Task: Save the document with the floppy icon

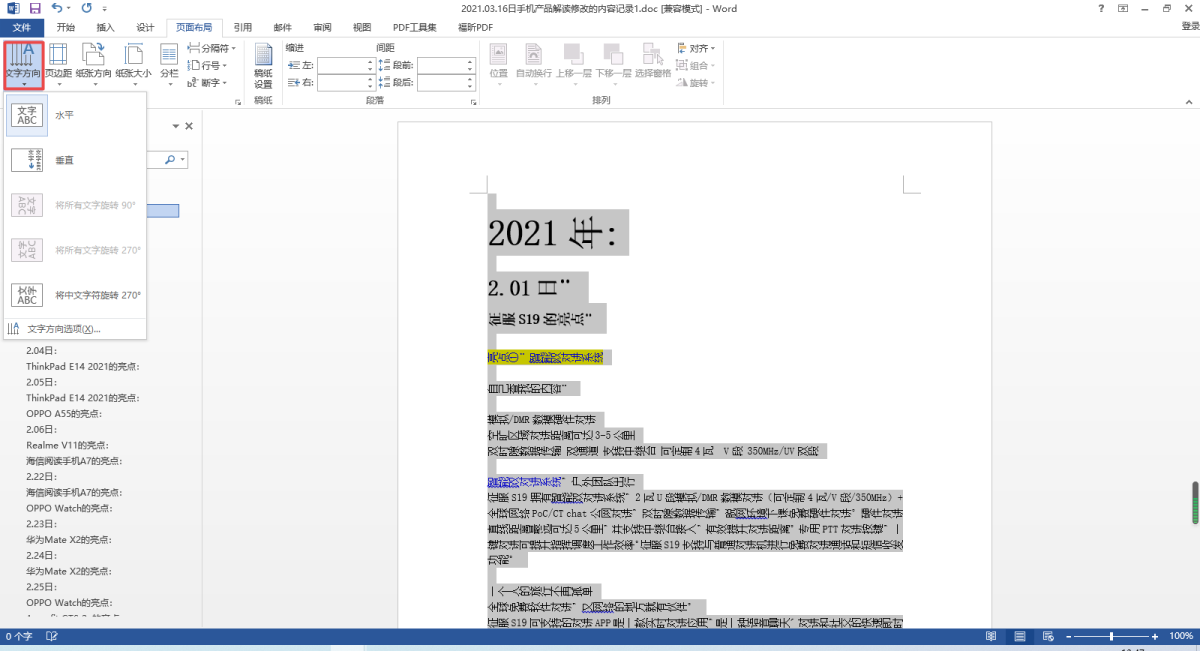Action: (35, 8)
